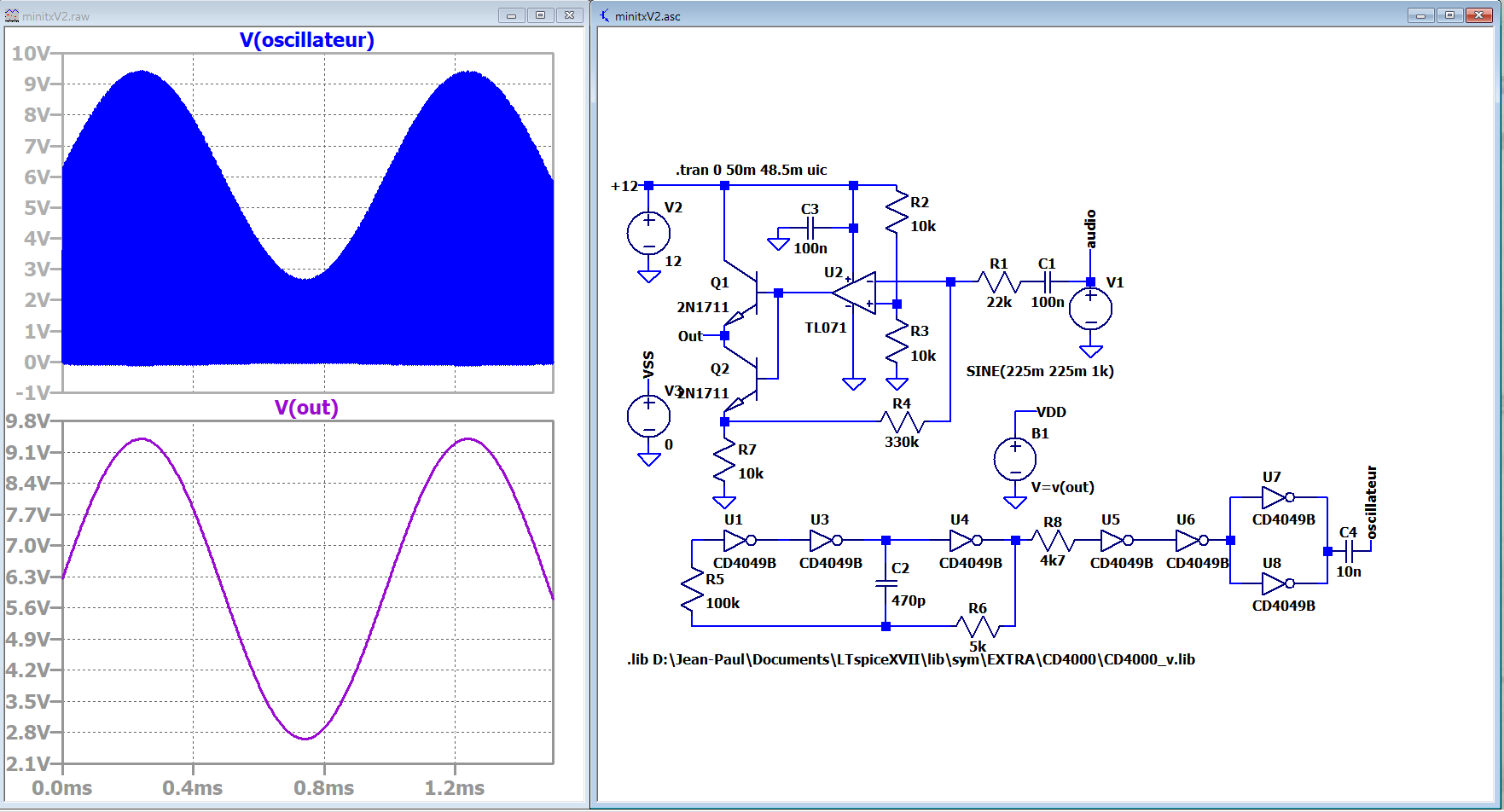Screen dimensions: 1504x812
Task: Click the V1 sine source symbol
Action: tap(1090, 308)
